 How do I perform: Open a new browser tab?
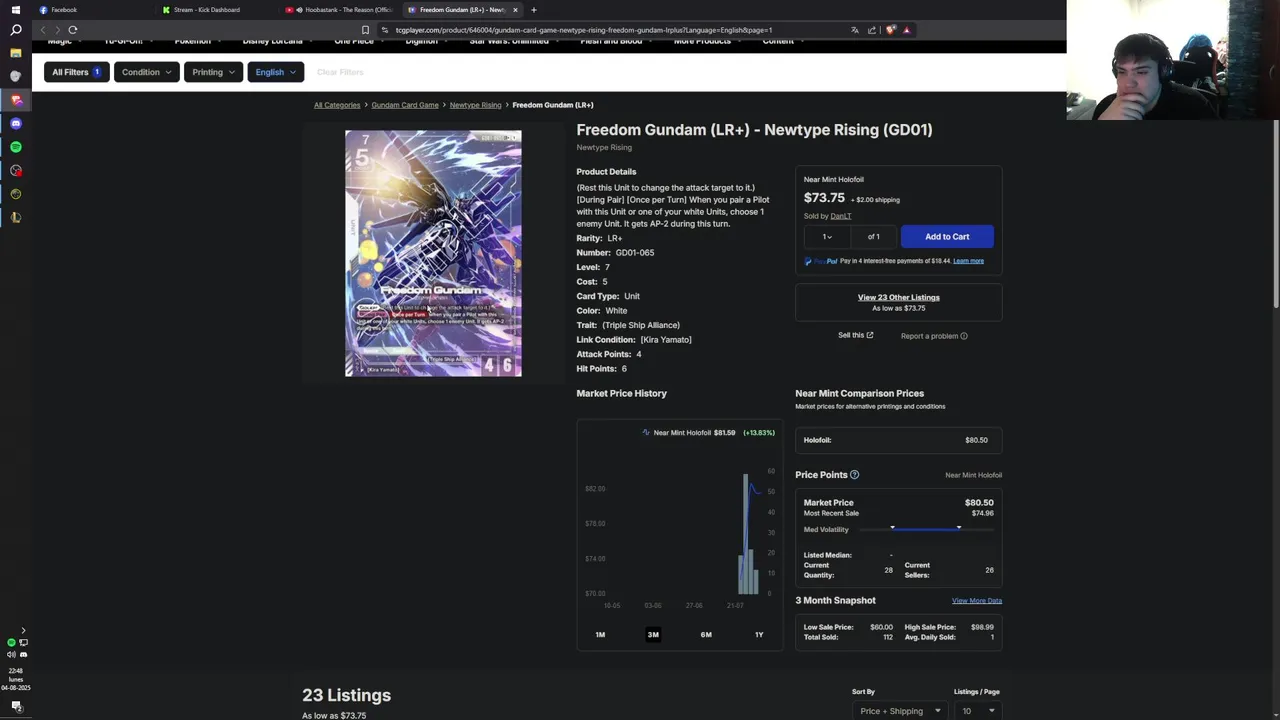pyautogui.click(x=533, y=10)
